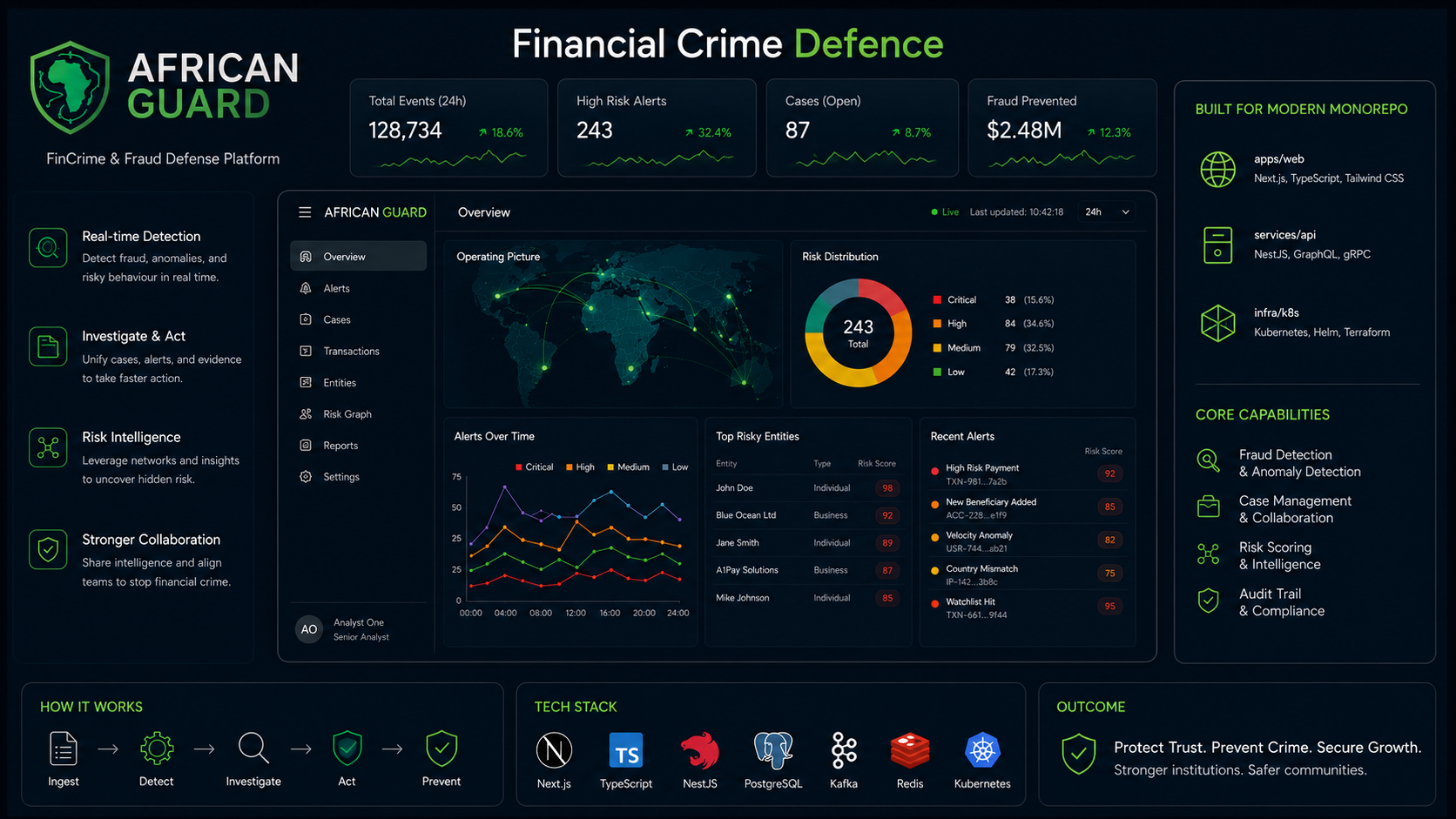Image resolution: width=1456 pixels, height=819 pixels.
Task: Select the A1Pay Solutions entity row
Action: [806, 570]
